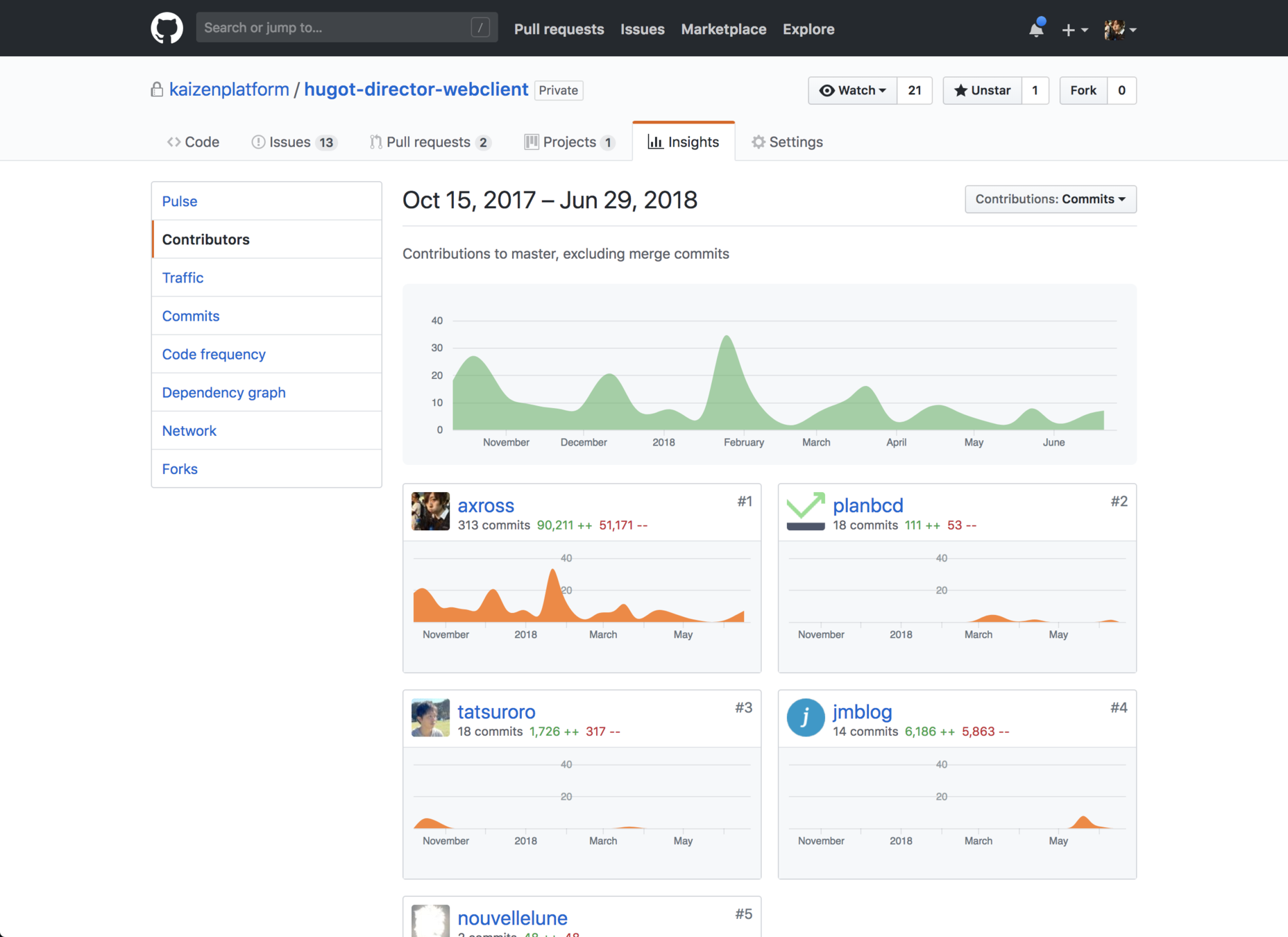Open Issues in top navigation

click(x=642, y=29)
